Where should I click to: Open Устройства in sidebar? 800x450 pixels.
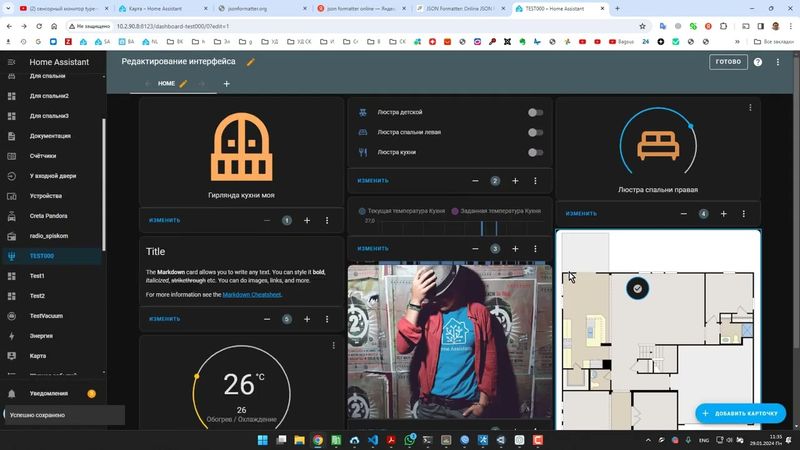click(x=45, y=196)
